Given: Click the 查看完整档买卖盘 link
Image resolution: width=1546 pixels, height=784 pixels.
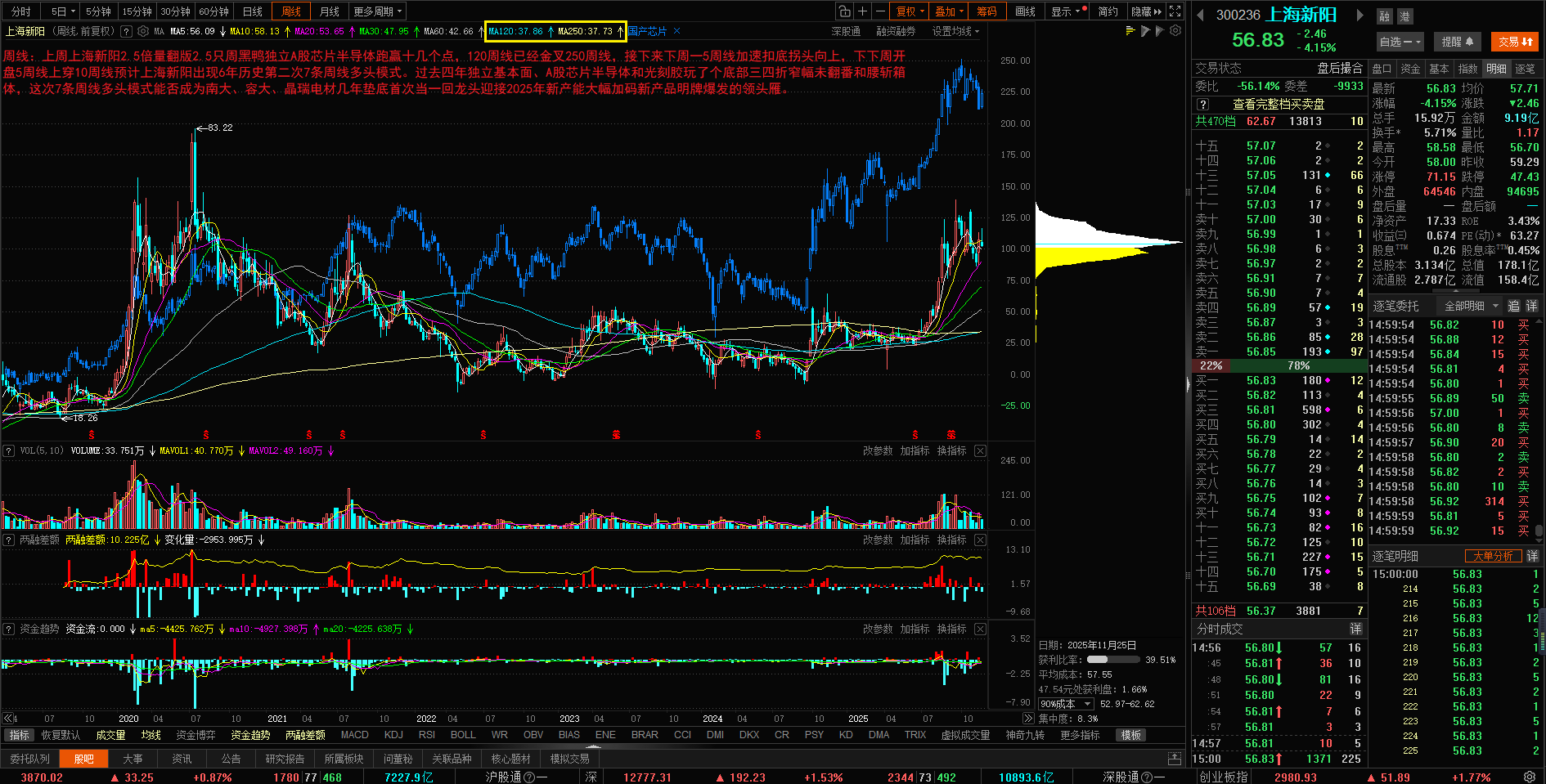Looking at the screenshot, I should 1278,104.
